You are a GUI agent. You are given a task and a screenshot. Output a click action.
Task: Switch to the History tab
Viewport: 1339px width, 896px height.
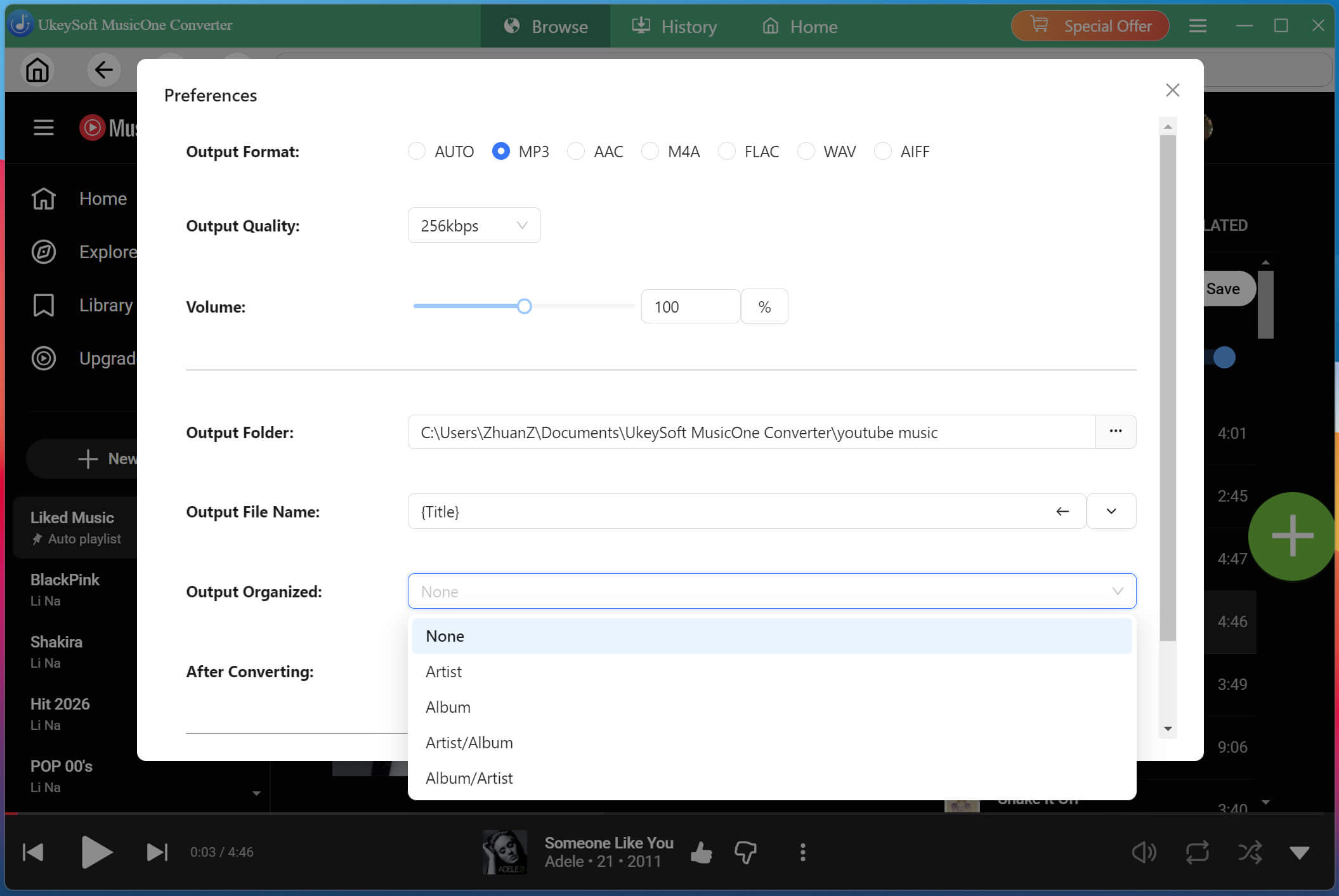coord(674,26)
